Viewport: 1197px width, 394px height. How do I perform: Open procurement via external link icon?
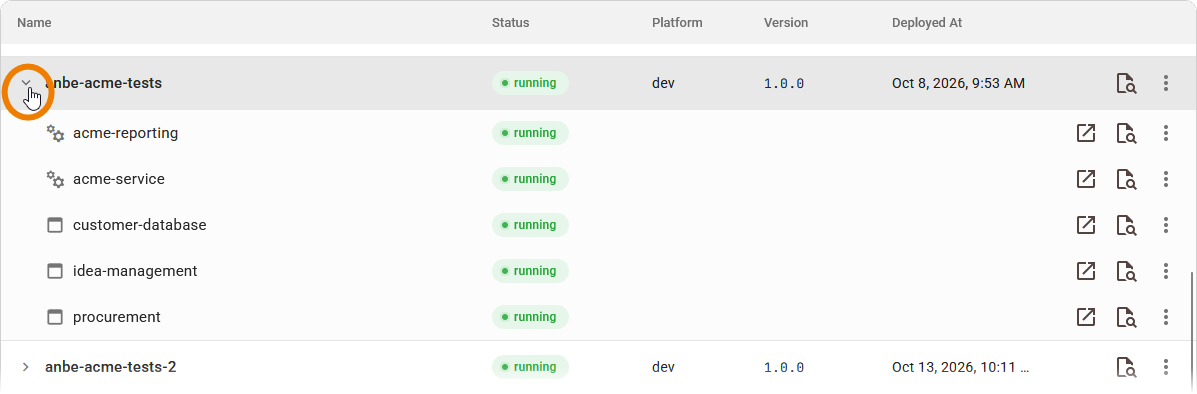tap(1086, 316)
